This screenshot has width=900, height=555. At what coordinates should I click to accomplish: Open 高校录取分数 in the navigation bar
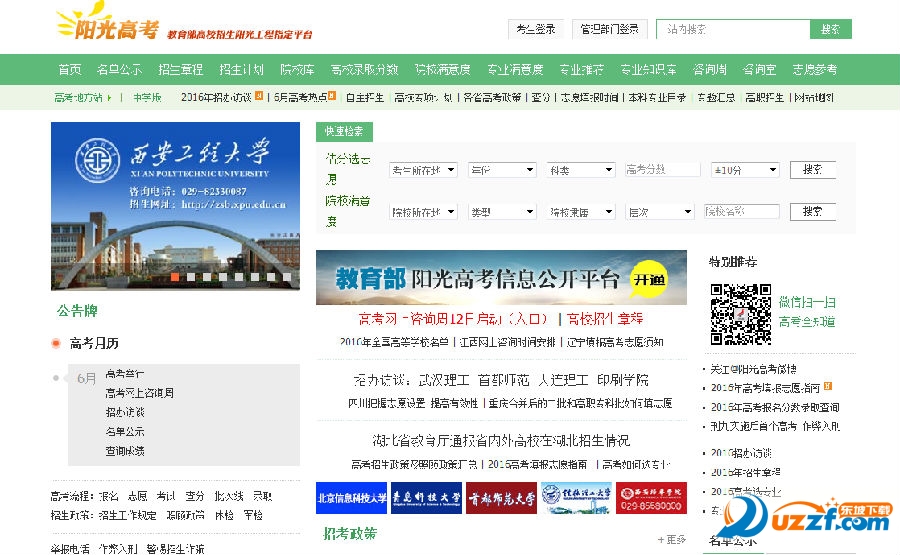(x=364, y=69)
